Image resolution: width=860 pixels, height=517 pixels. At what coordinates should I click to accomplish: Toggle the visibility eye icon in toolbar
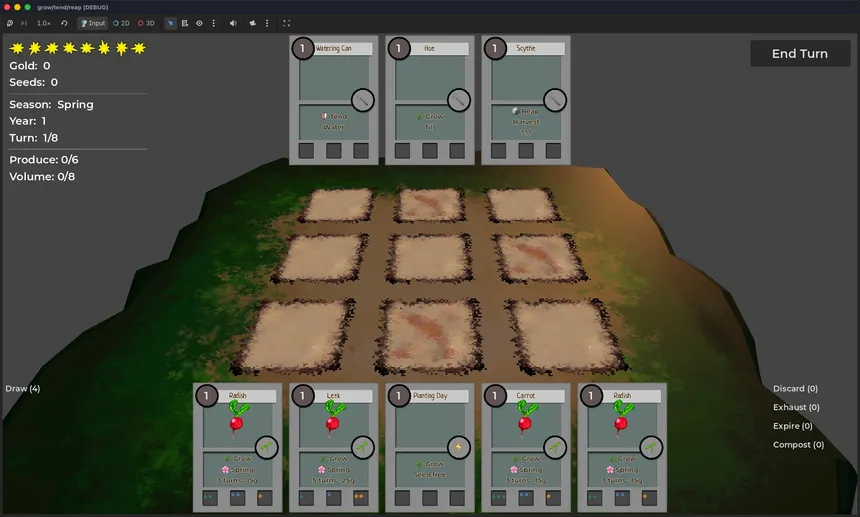pyautogui.click(x=199, y=23)
